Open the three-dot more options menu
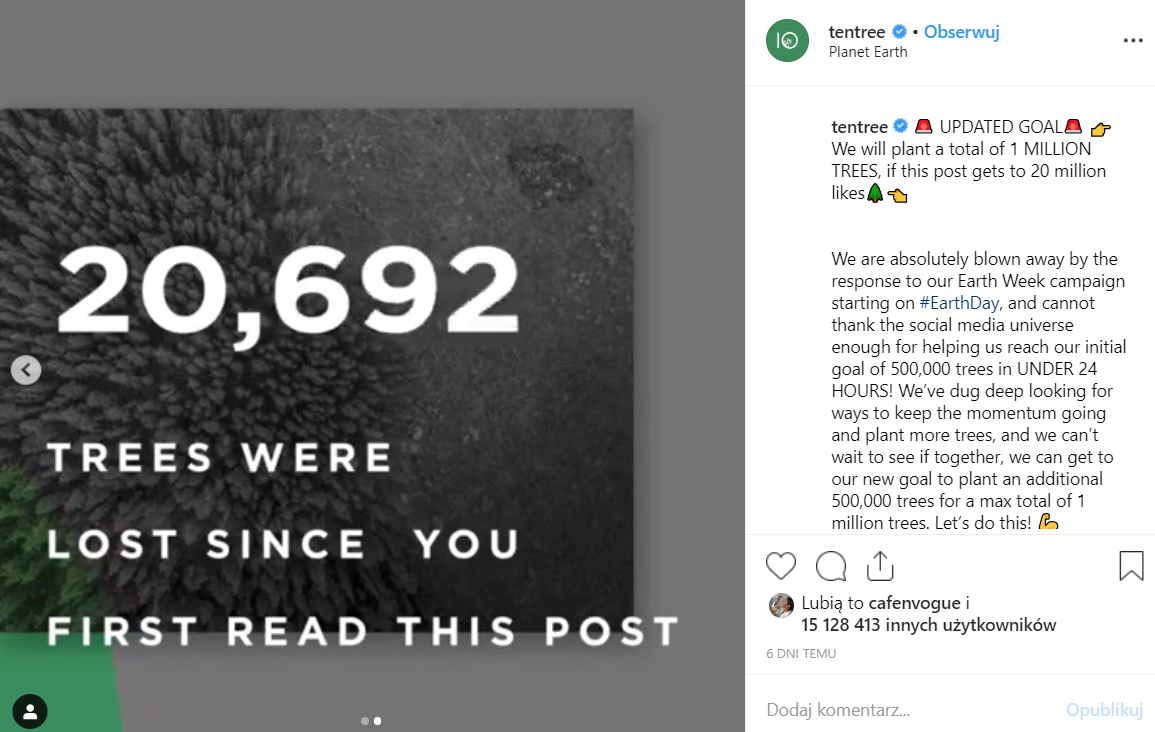The image size is (1155, 732). [x=1132, y=41]
